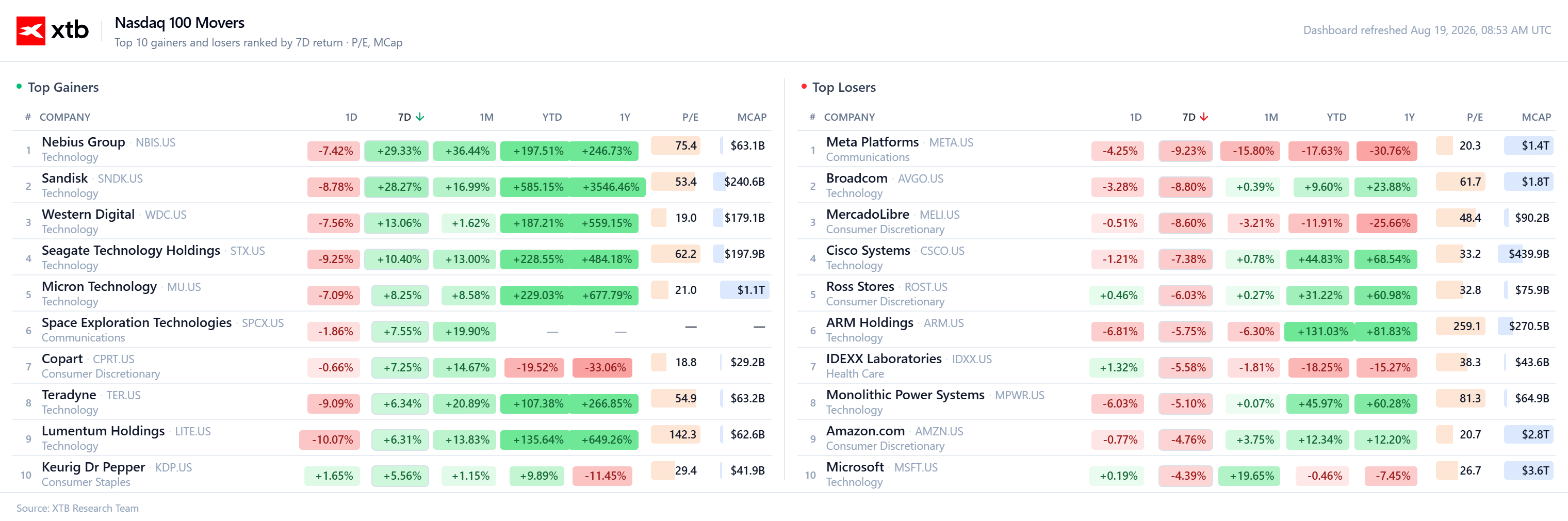This screenshot has width=1568, height=521.
Task: Open IDEXX Laboratories company name
Action: click(x=884, y=359)
